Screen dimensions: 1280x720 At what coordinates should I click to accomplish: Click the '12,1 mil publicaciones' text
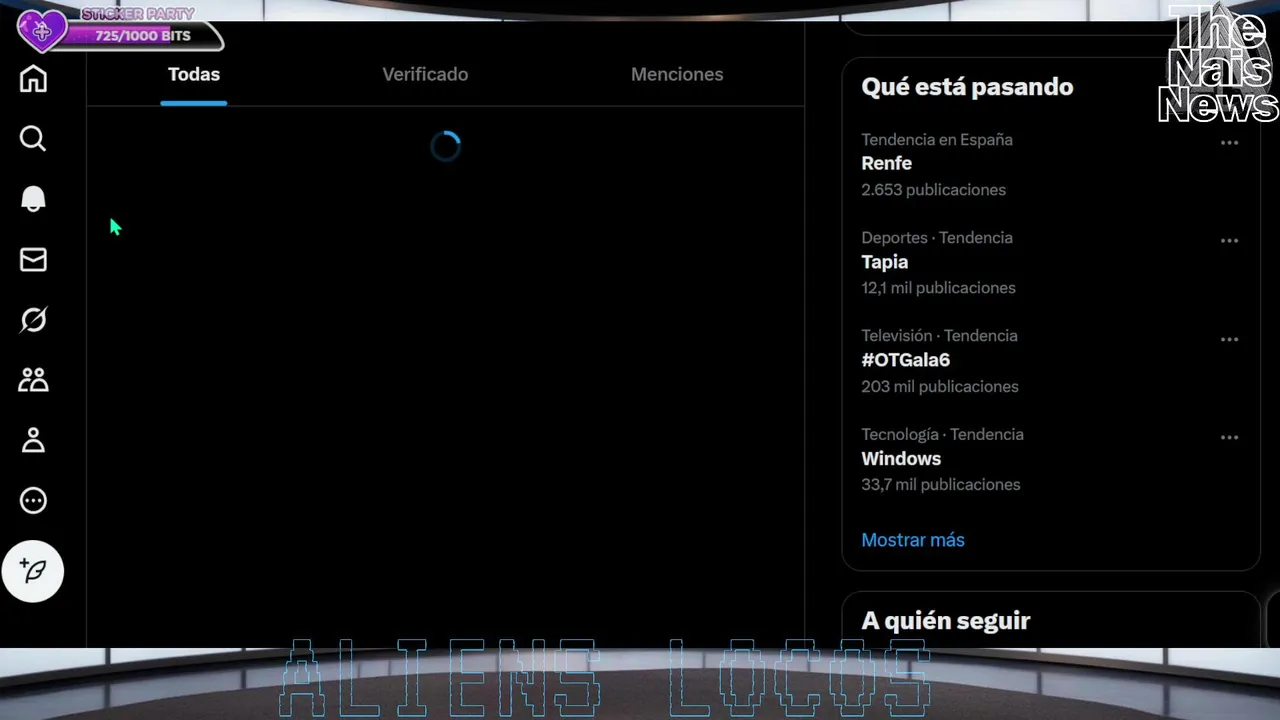[938, 288]
